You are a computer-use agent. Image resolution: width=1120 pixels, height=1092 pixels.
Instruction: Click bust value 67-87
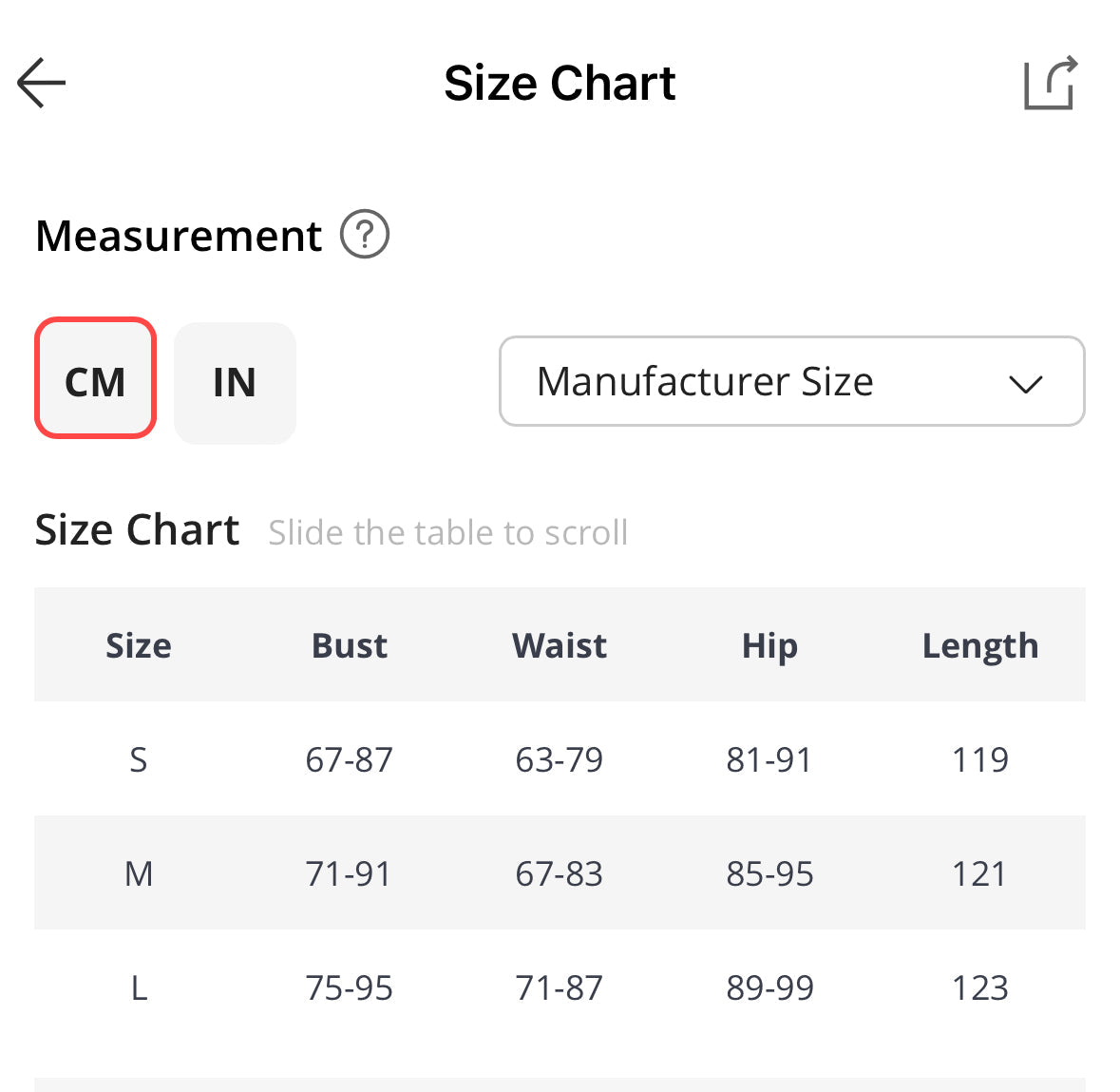pyautogui.click(x=349, y=759)
